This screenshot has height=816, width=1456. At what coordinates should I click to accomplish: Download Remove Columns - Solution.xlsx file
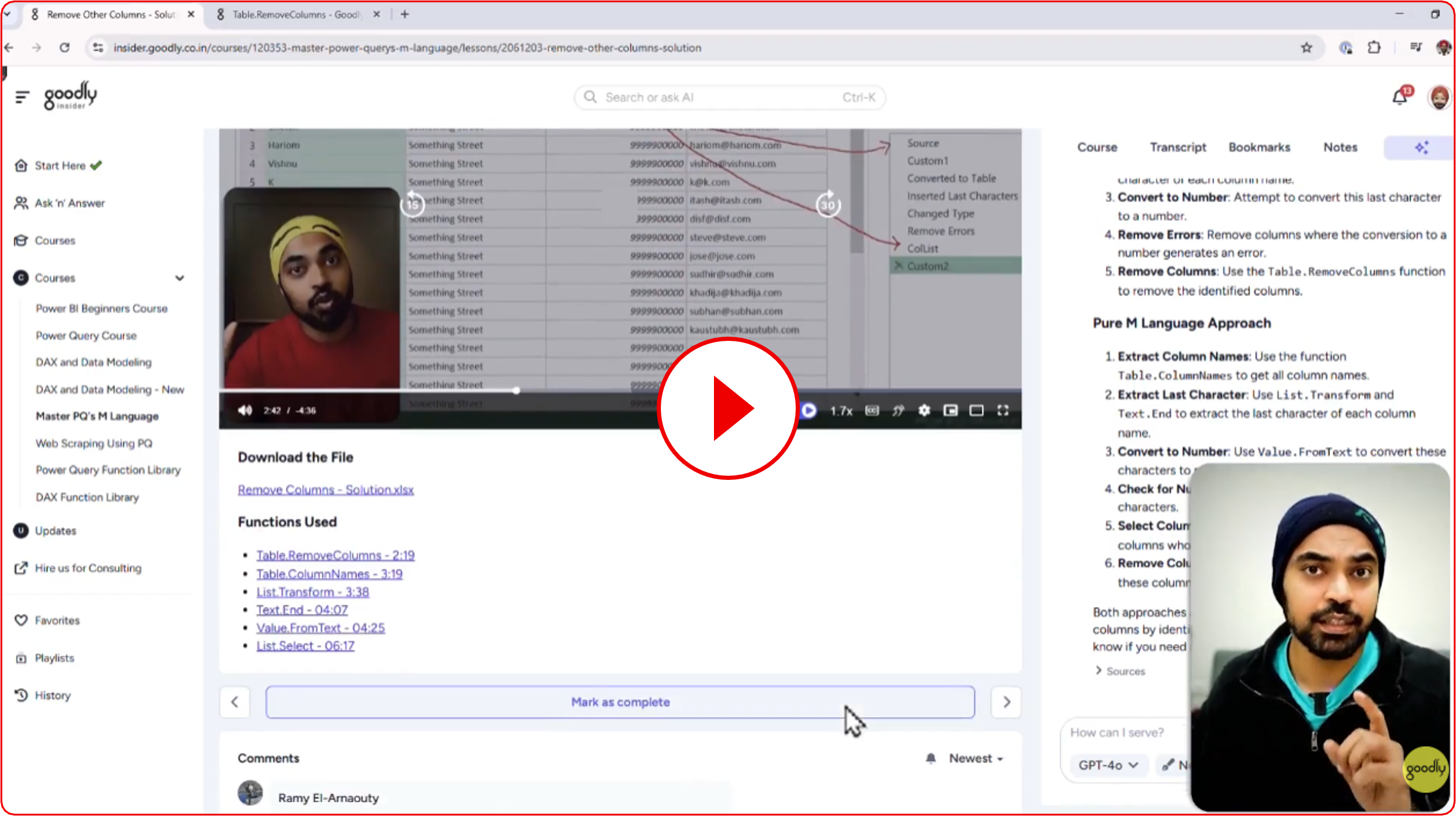325,489
